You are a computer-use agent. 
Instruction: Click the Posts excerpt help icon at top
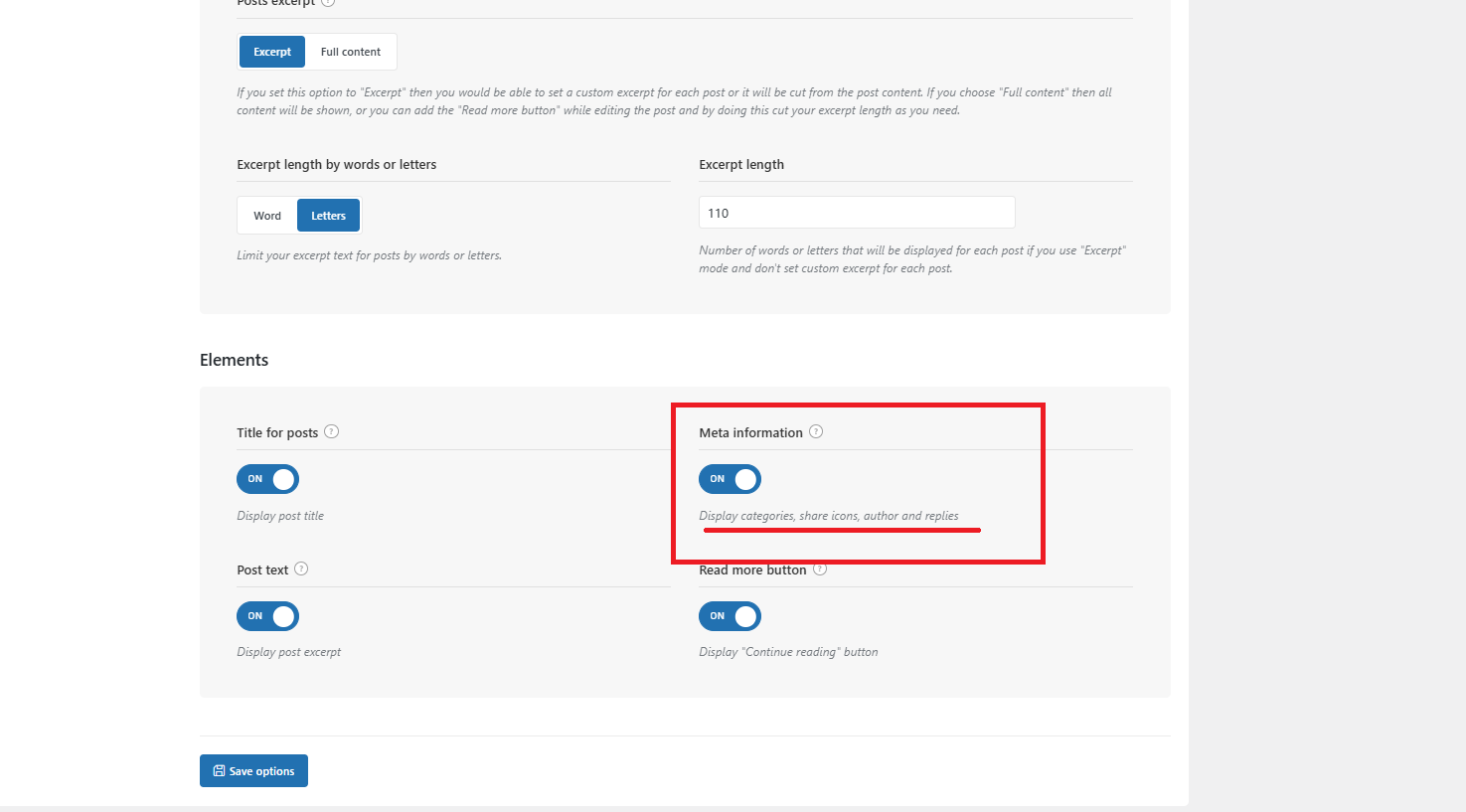(x=328, y=3)
